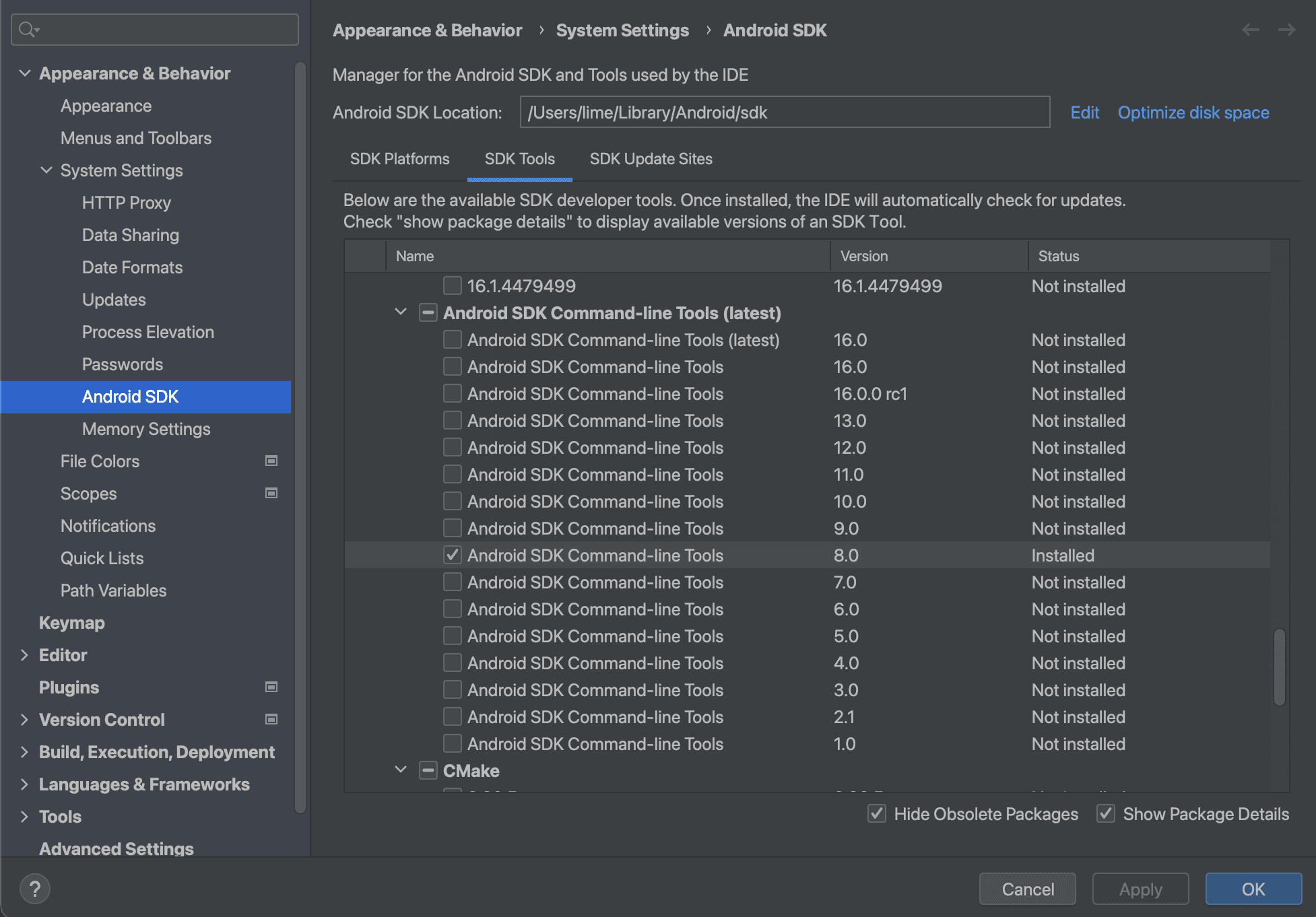The height and width of the screenshot is (917, 1316).
Task: Collapse Android SDK Command-line Tools group
Action: point(401,312)
